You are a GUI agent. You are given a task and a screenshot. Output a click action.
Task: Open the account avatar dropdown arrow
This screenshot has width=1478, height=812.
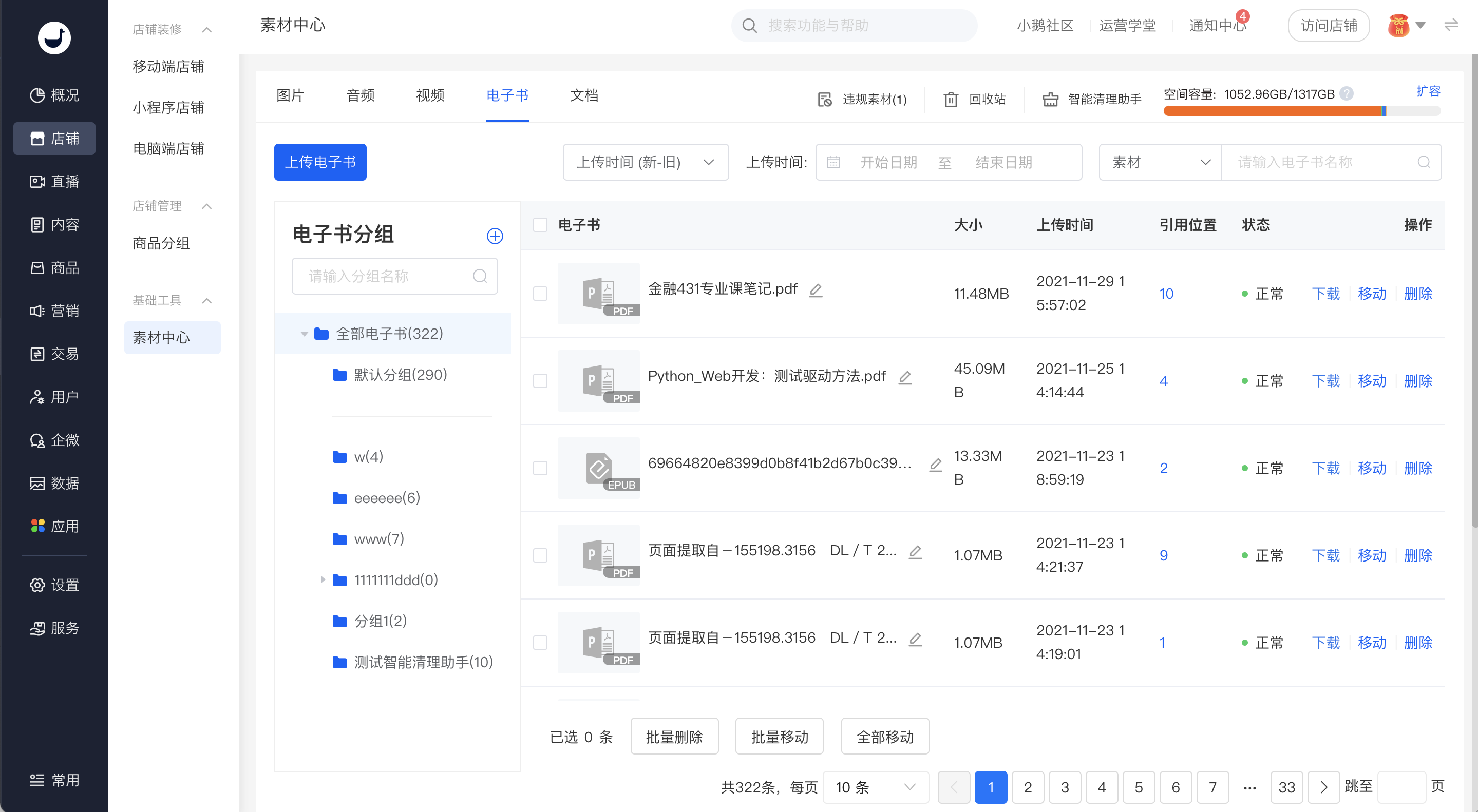pos(1420,25)
